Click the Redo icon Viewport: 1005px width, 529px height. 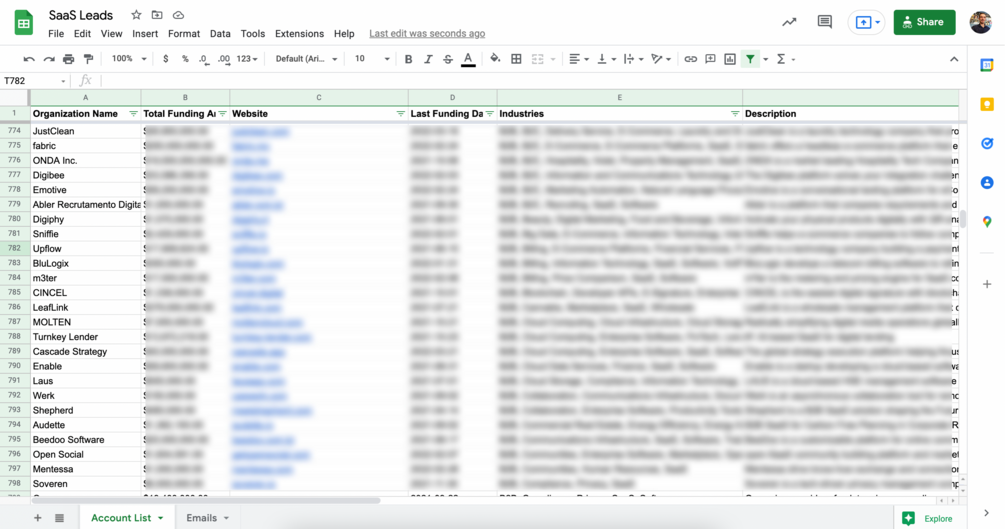tap(49, 59)
